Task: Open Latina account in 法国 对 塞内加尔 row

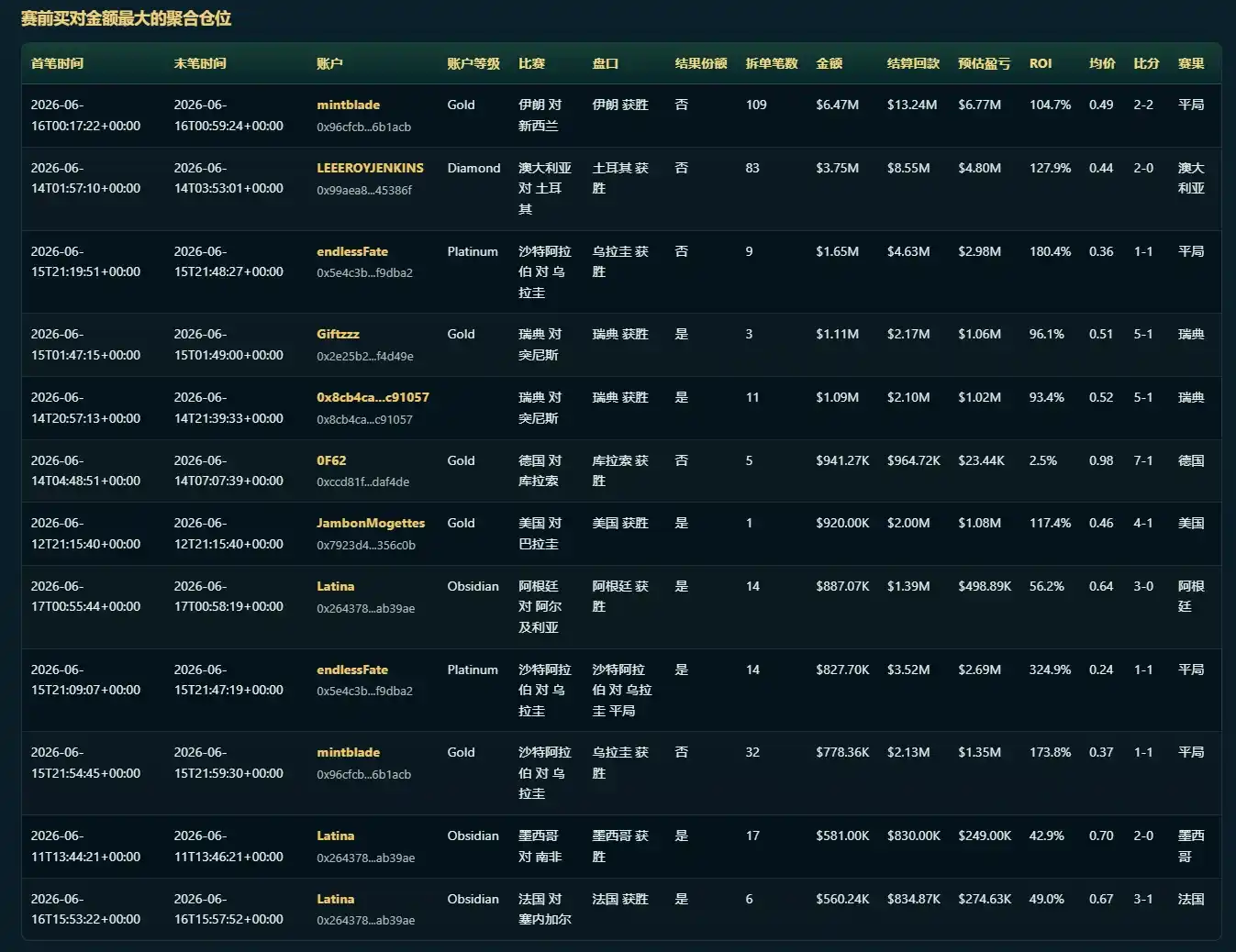Action: click(335, 899)
